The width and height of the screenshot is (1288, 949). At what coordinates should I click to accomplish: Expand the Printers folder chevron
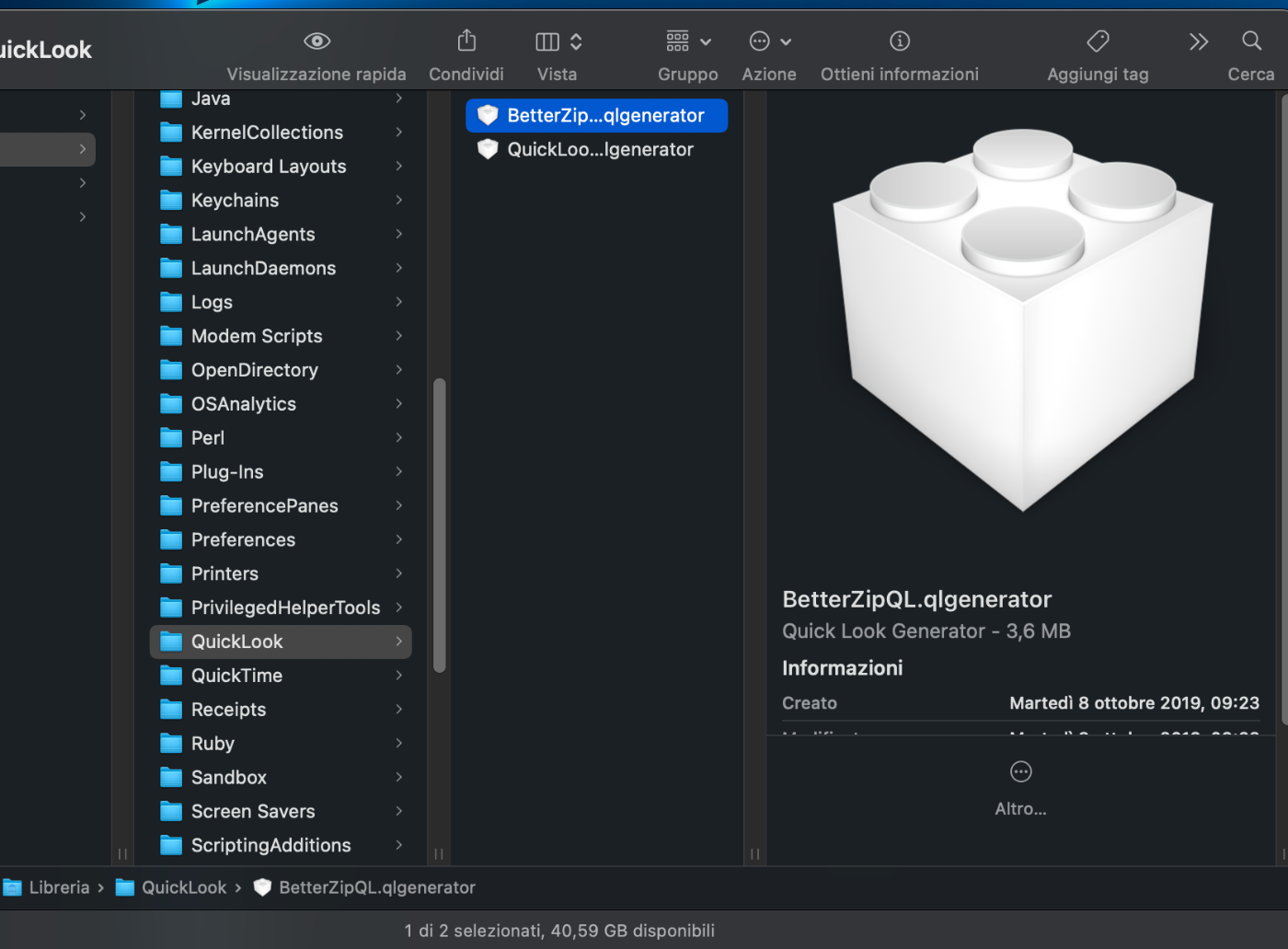point(399,574)
